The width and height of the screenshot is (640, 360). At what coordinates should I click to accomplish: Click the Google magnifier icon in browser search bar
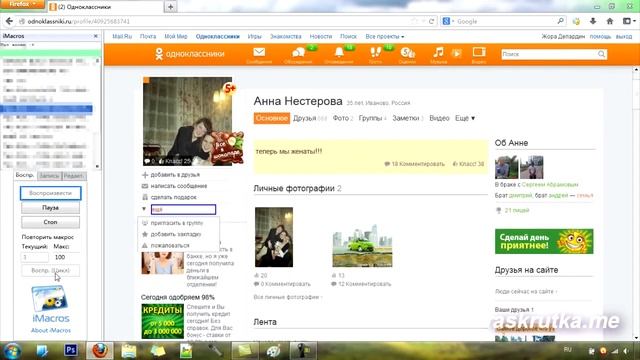tap(560, 21)
